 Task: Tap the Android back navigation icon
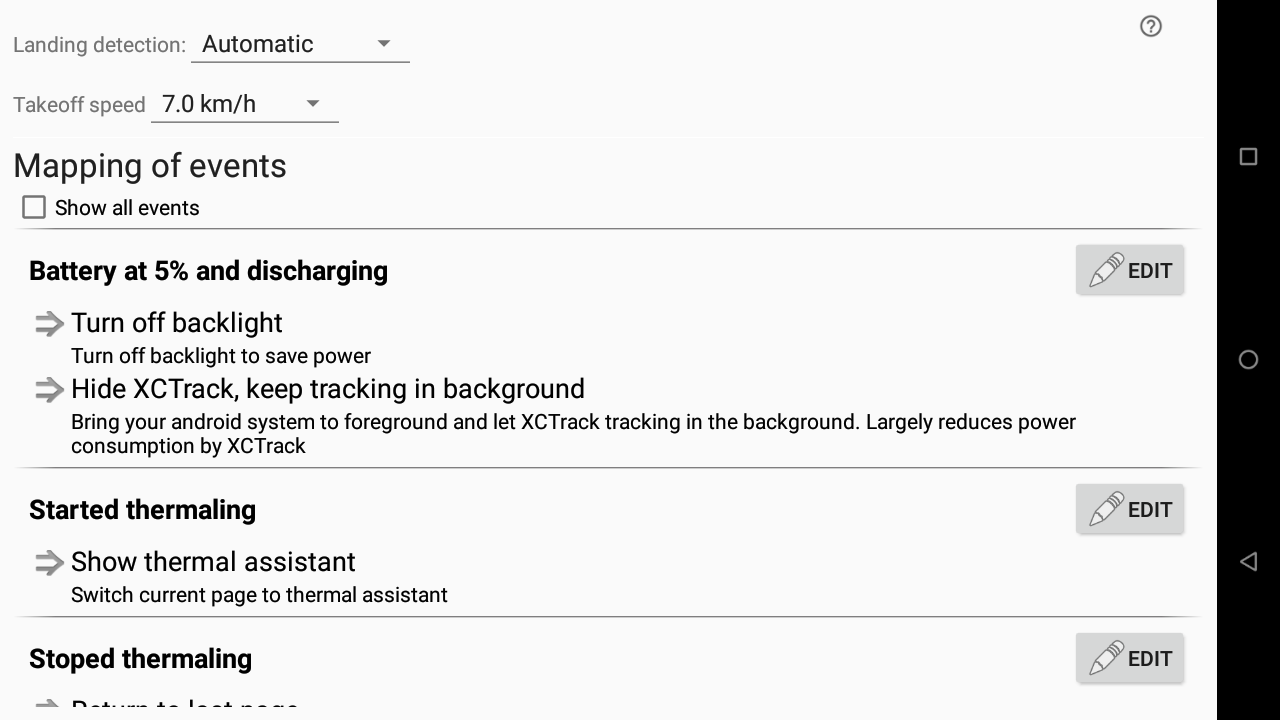[x=1248, y=561]
